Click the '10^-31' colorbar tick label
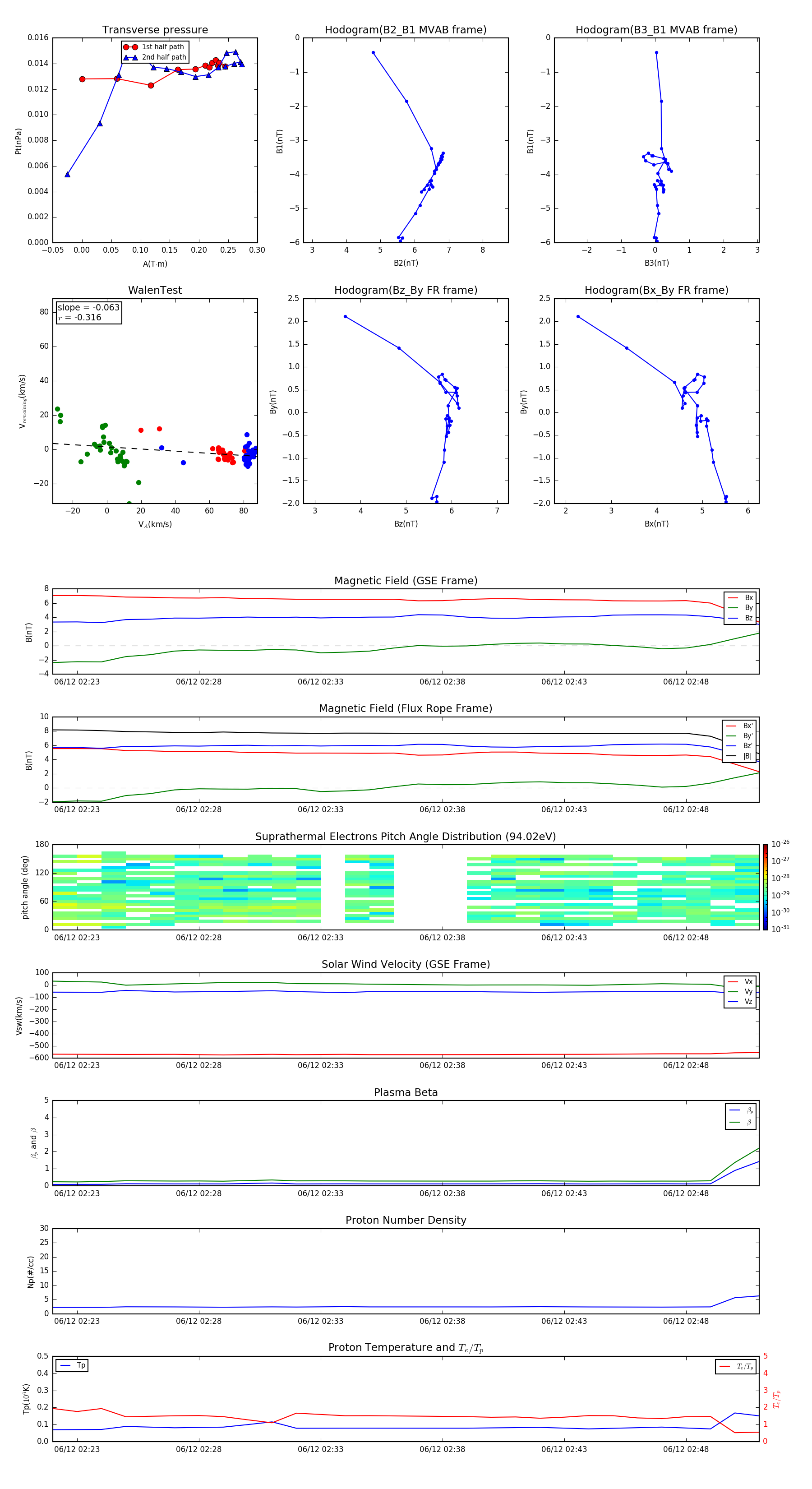Screen dimensions: 812x1489 (x=780, y=929)
